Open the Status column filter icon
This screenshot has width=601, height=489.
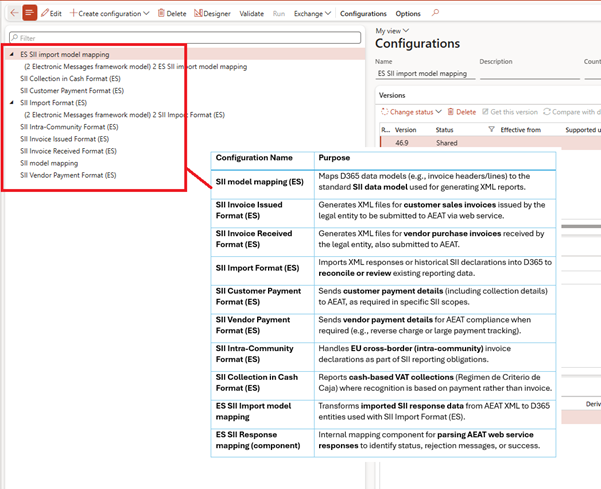pyautogui.click(x=491, y=130)
